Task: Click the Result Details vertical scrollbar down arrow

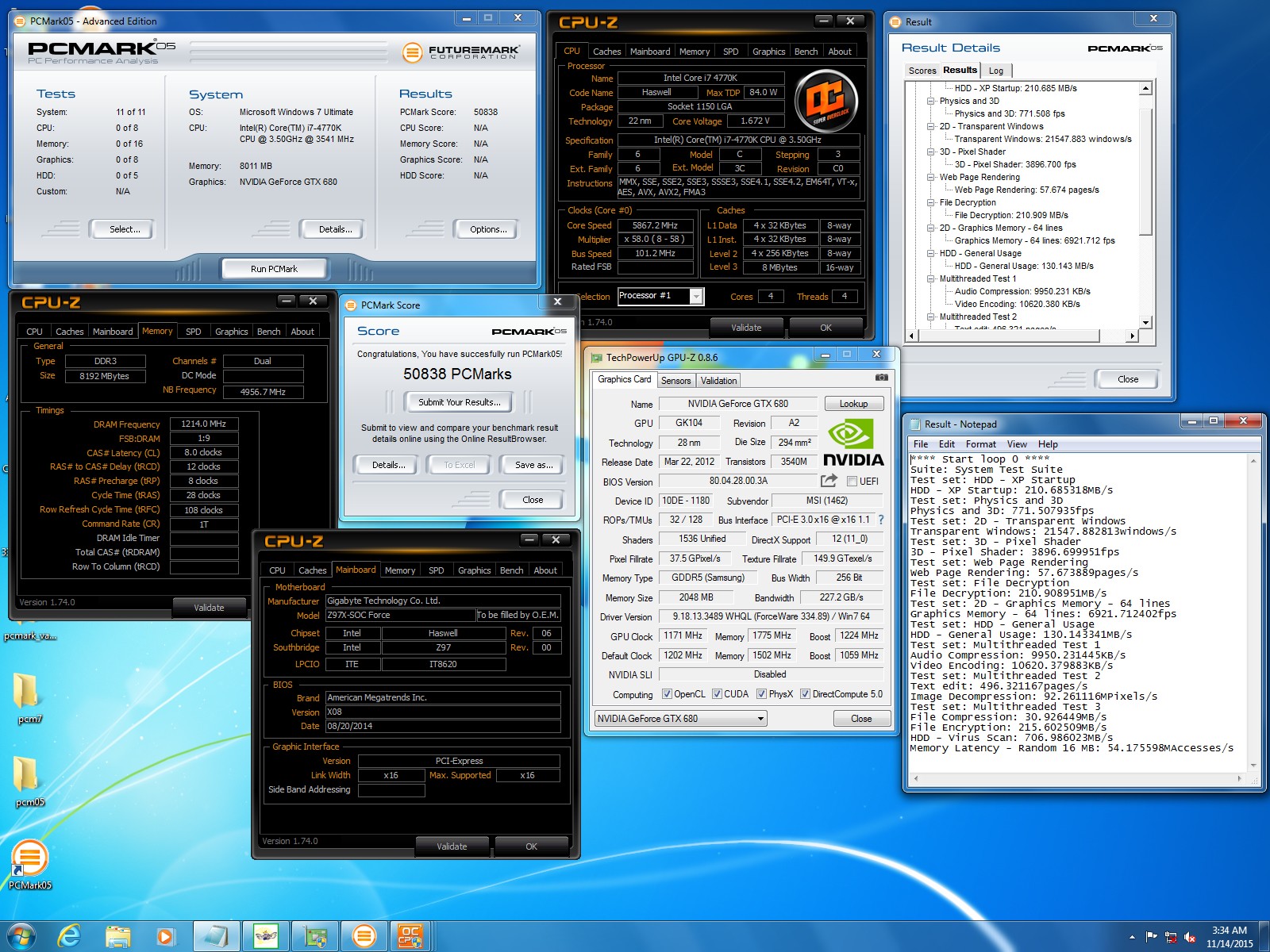Action: pos(1145,322)
